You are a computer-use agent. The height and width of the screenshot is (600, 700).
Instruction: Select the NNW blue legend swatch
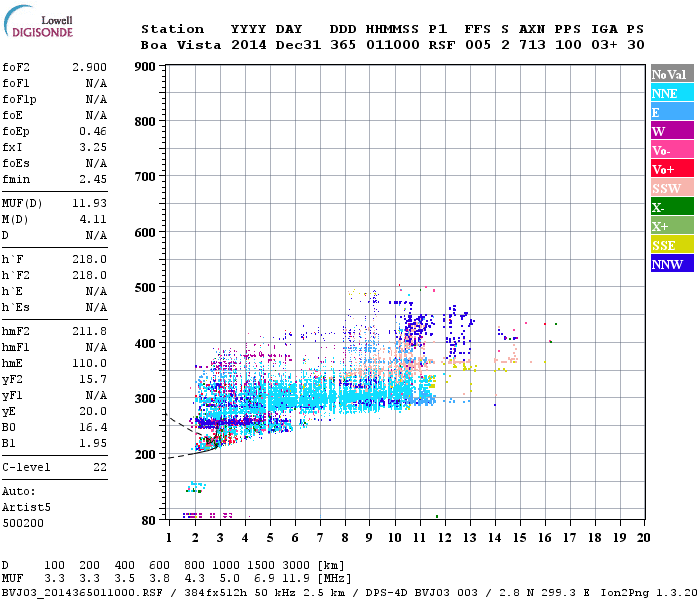tap(672, 263)
